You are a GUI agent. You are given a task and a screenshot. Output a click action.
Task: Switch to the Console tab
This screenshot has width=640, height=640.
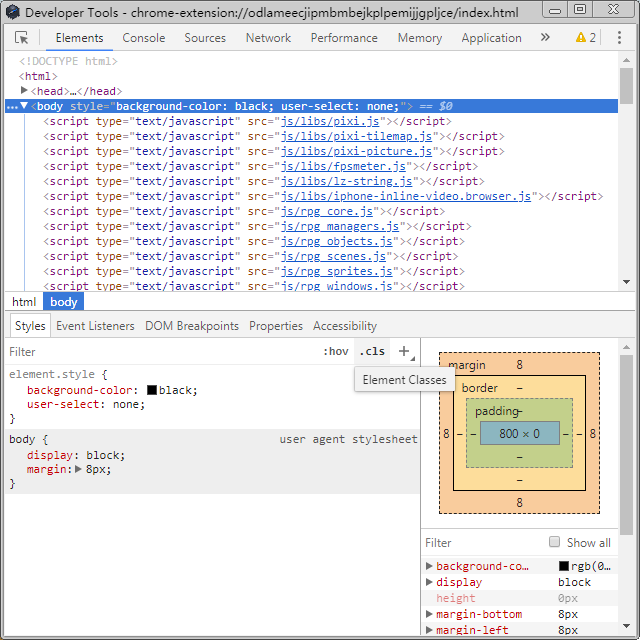tap(144, 38)
